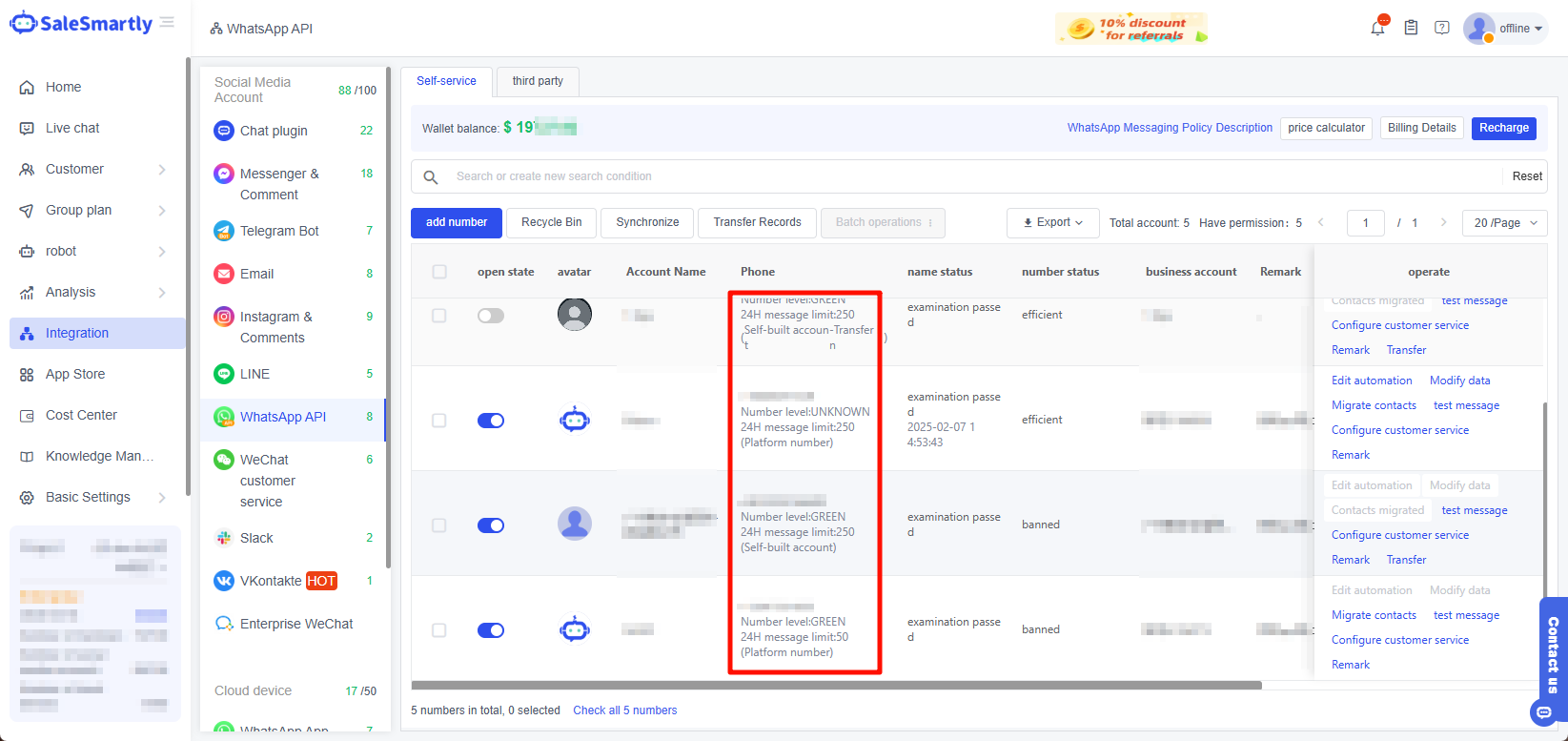Switch to the third party tab
The height and width of the screenshot is (741, 1568).
click(538, 81)
